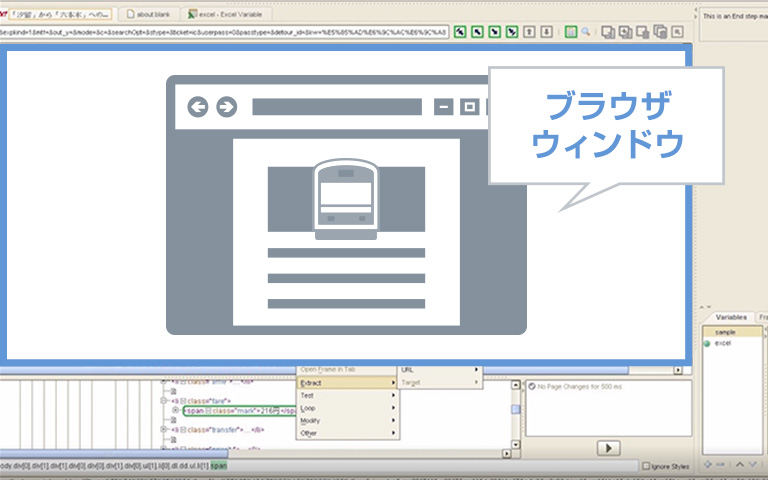
Task: Select the sample variable row
Action: 733,332
